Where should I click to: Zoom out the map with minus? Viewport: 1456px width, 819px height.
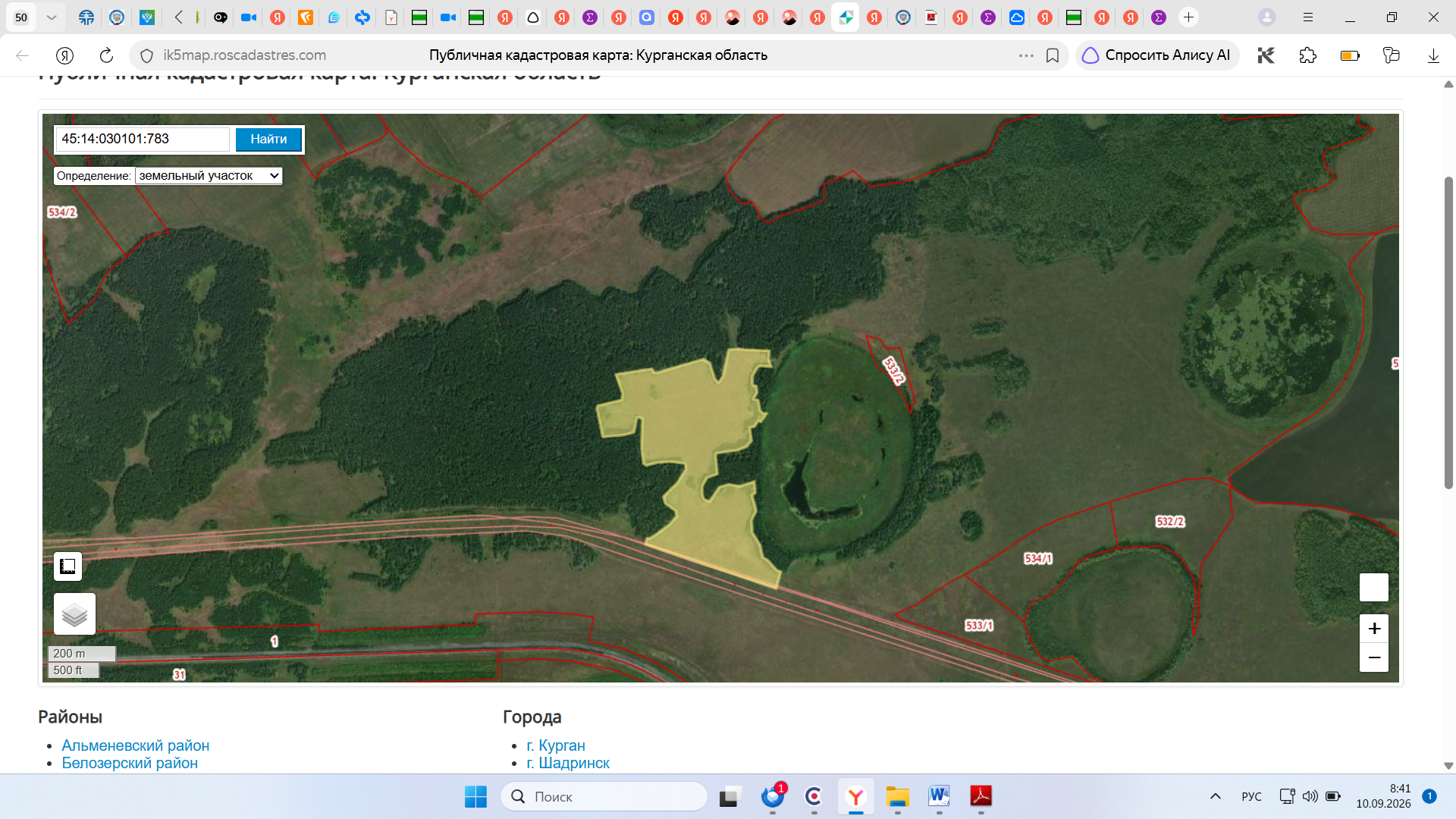tap(1374, 657)
